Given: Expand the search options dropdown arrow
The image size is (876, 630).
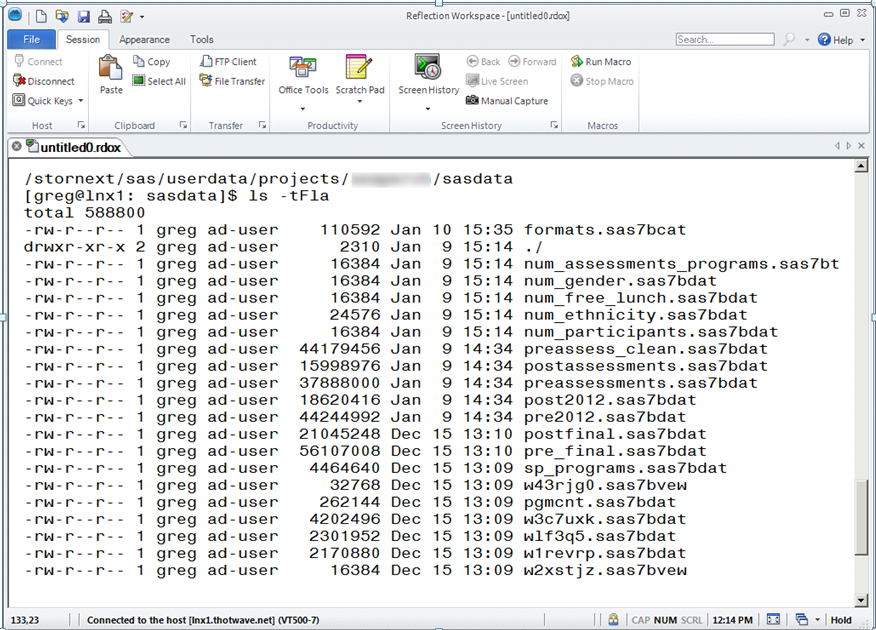Looking at the screenshot, I should pyautogui.click(x=807, y=40).
